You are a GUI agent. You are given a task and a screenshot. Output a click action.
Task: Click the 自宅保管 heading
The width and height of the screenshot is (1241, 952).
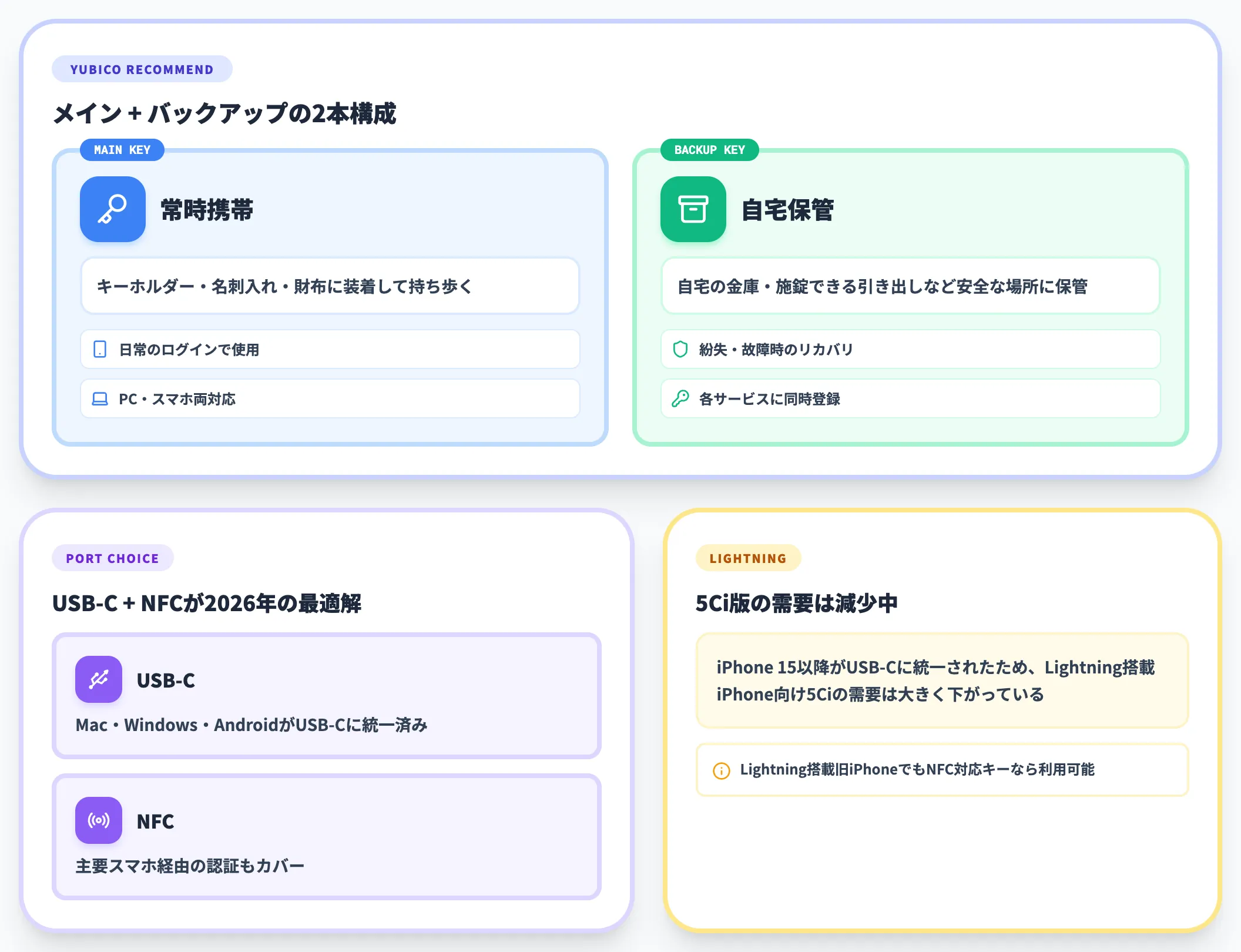click(x=787, y=210)
